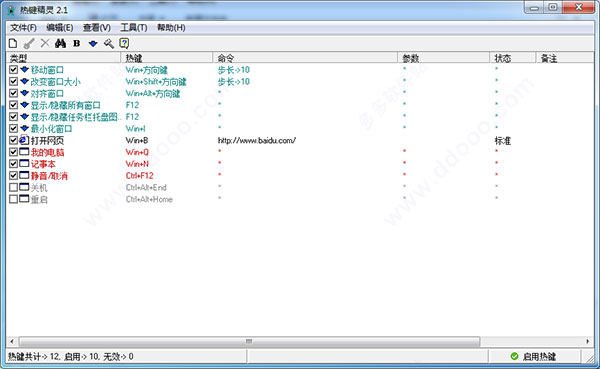
Task: Click the 启用热键 status bar button
Action: (x=534, y=356)
